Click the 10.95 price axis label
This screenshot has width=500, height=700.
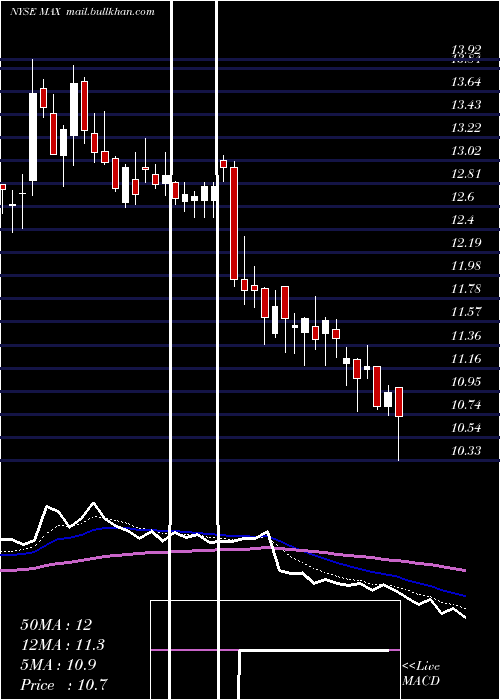click(466, 381)
